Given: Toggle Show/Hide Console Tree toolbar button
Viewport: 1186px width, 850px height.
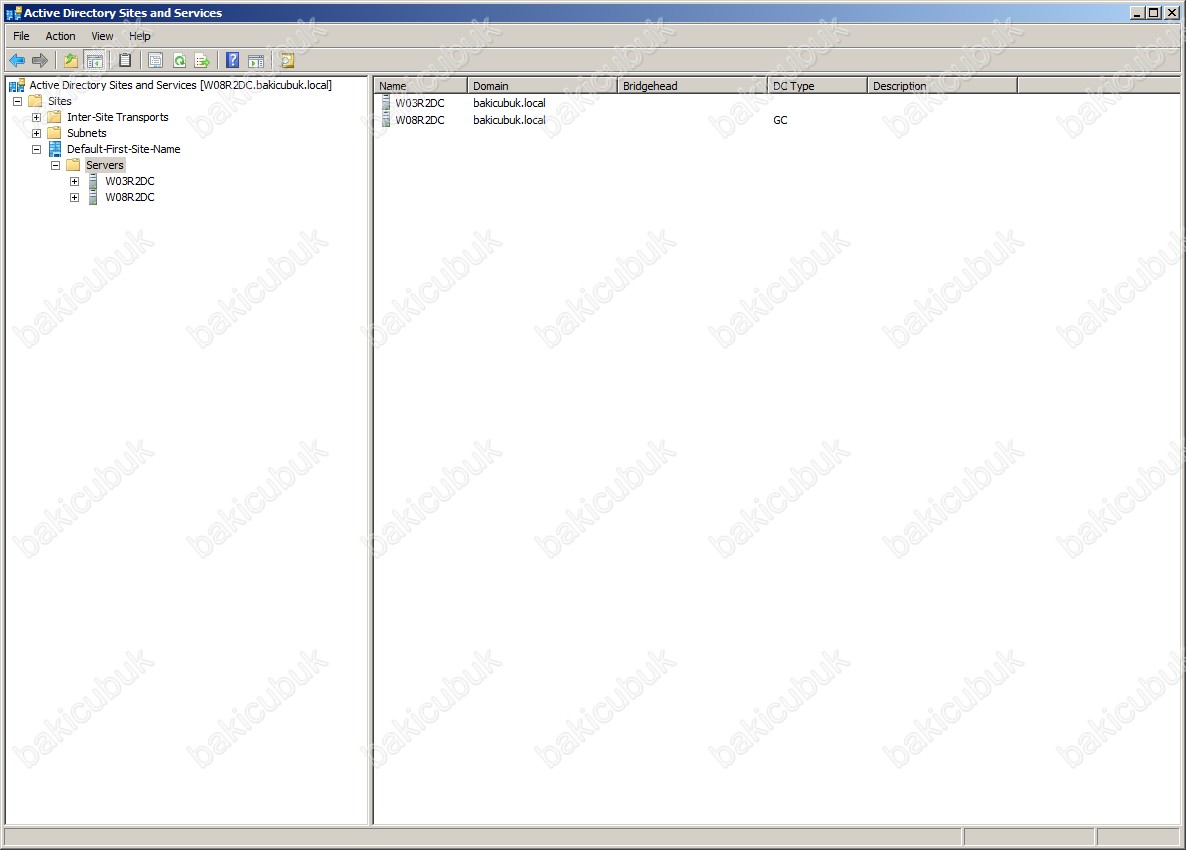Looking at the screenshot, I should coord(95,60).
